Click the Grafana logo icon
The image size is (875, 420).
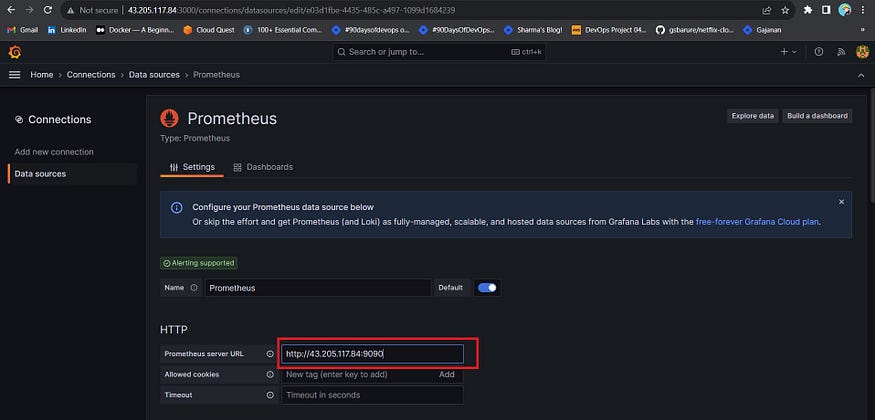[x=15, y=52]
